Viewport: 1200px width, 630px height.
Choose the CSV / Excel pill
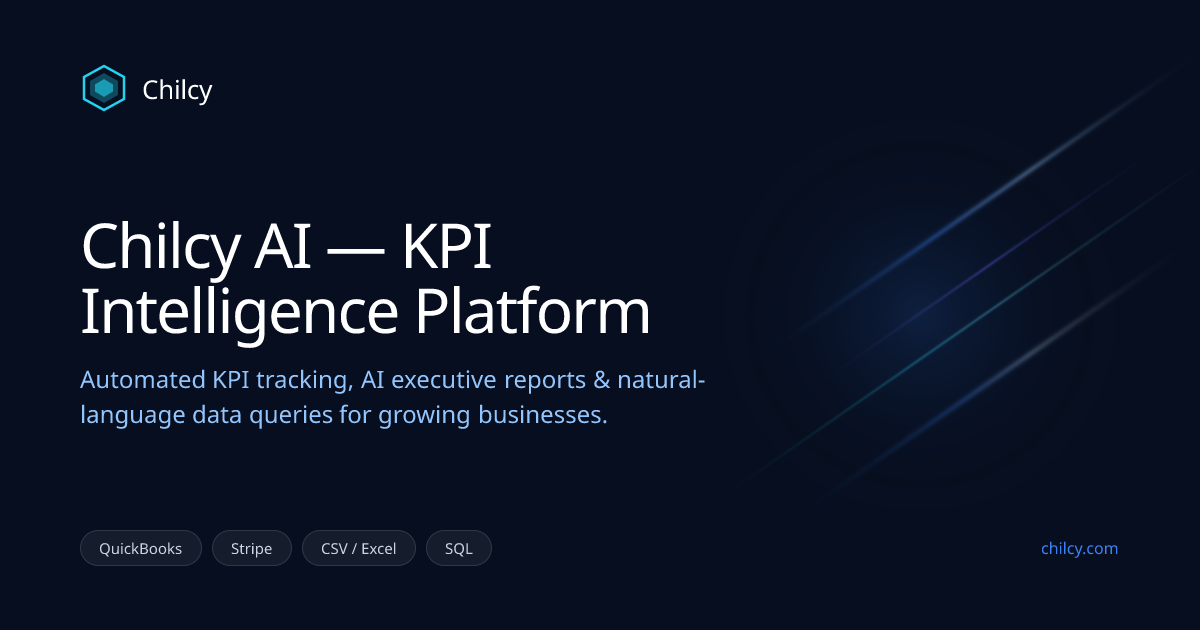(358, 548)
